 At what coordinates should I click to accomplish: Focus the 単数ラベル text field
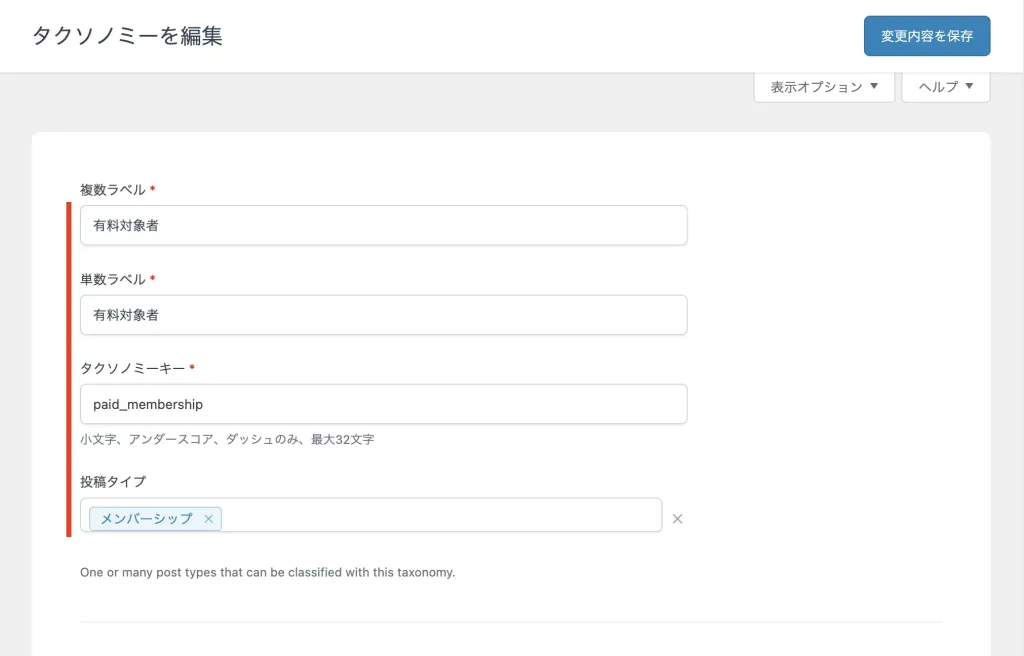(383, 315)
